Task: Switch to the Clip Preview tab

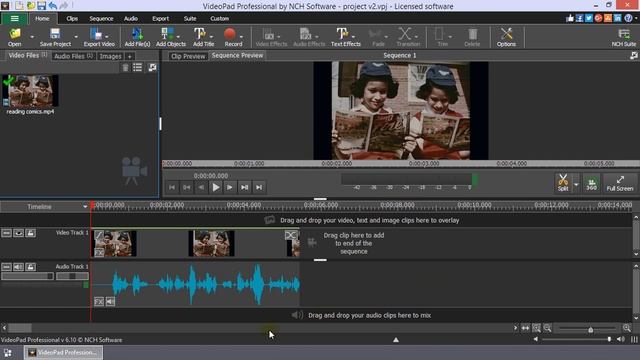Action: click(188, 56)
